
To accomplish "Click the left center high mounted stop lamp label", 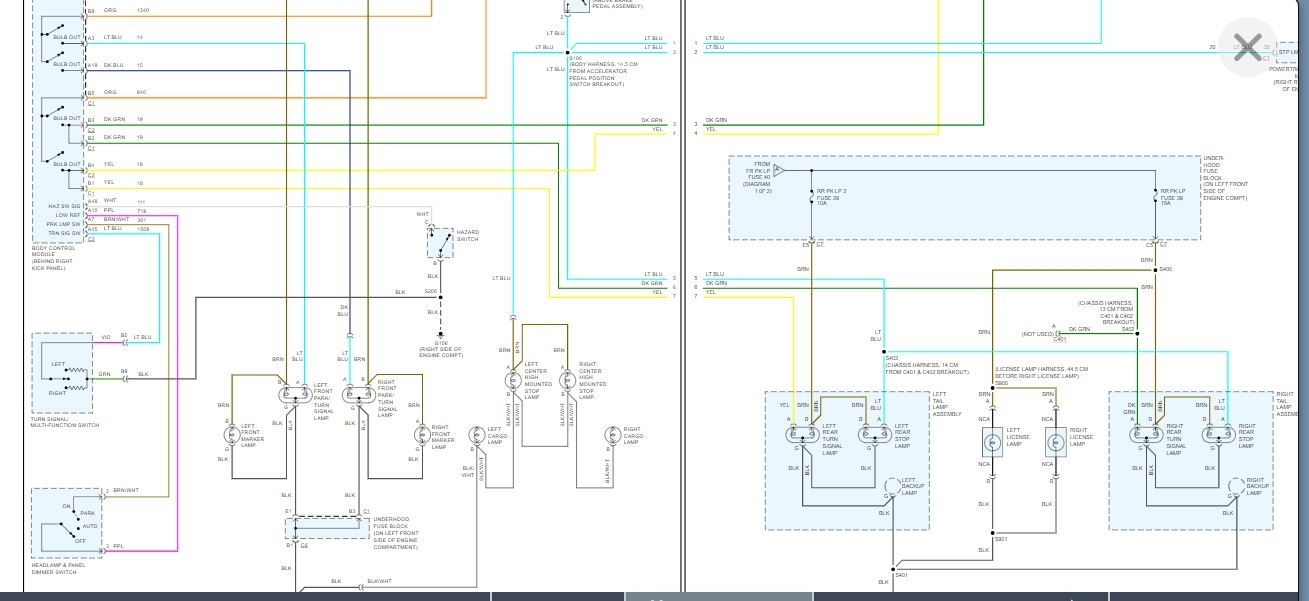I will (x=538, y=380).
